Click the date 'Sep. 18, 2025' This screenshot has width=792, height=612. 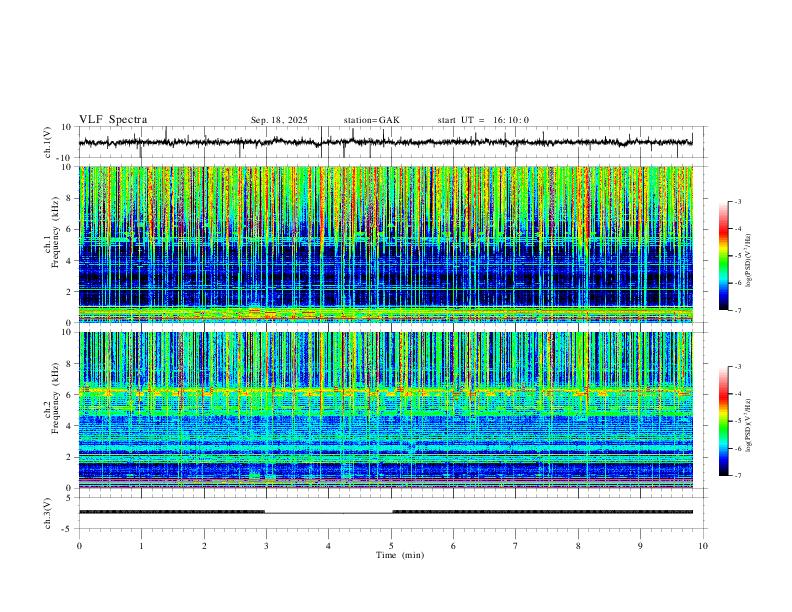tap(279, 120)
